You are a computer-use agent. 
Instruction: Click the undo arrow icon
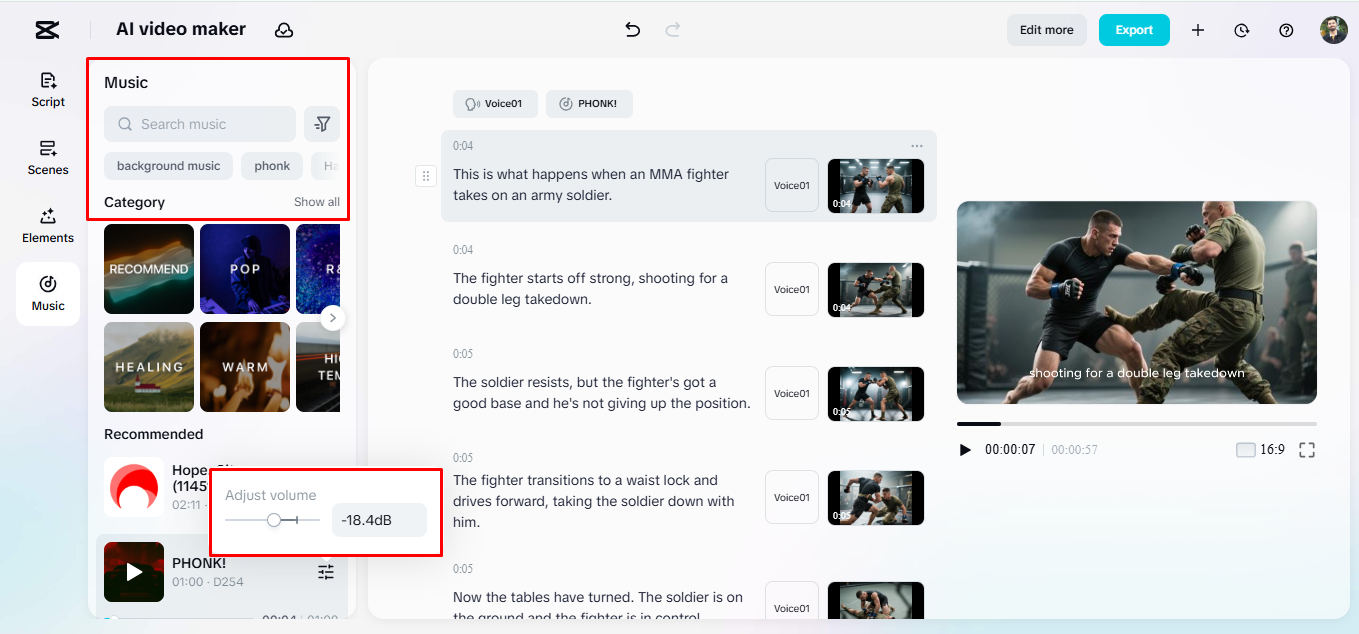point(632,30)
